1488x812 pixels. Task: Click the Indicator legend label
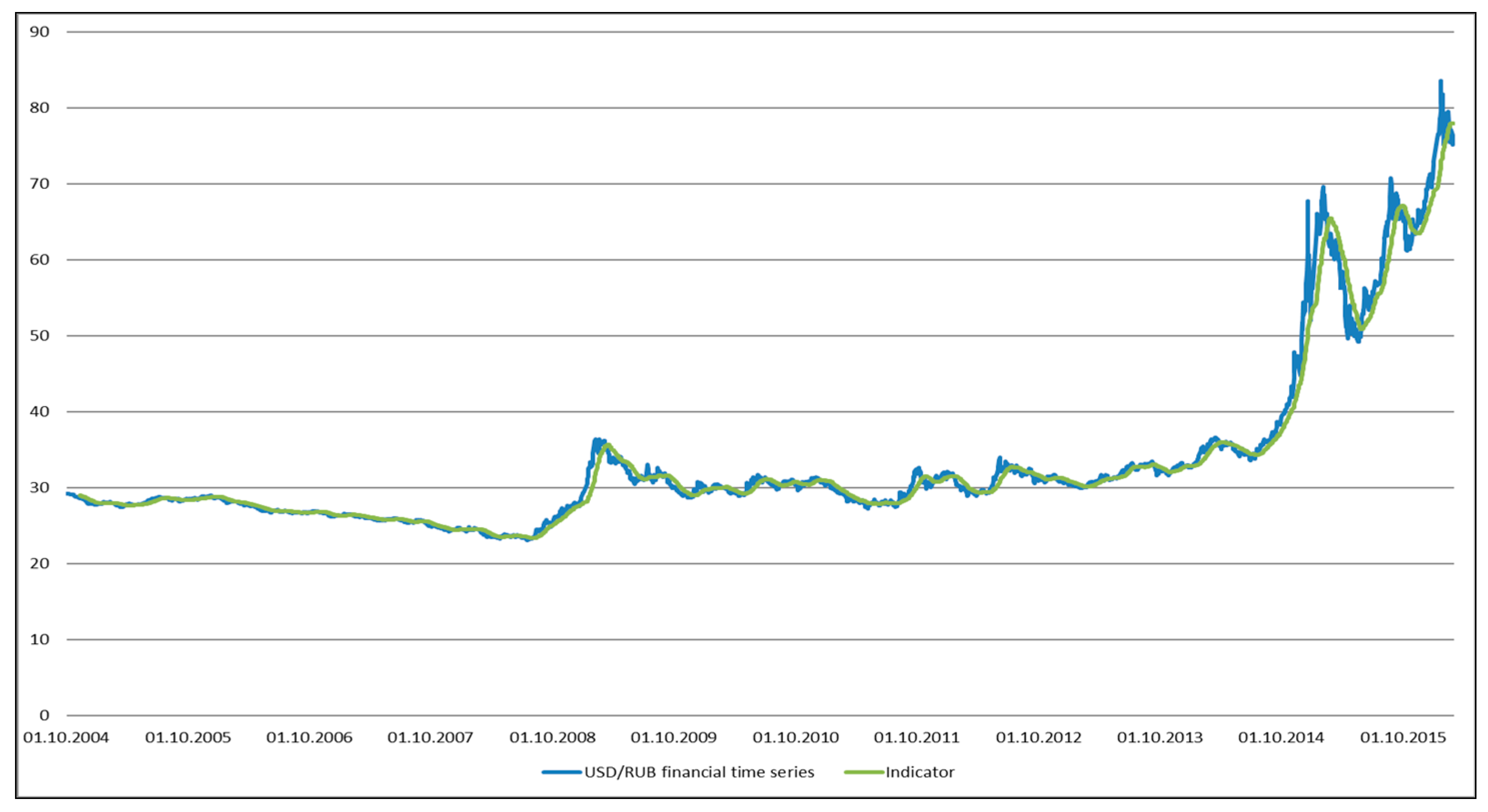point(920,772)
